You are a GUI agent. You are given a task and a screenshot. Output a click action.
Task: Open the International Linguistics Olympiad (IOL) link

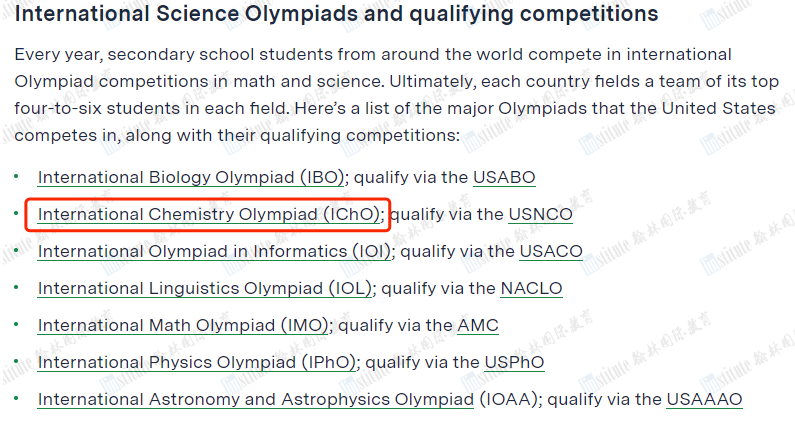[x=205, y=289]
